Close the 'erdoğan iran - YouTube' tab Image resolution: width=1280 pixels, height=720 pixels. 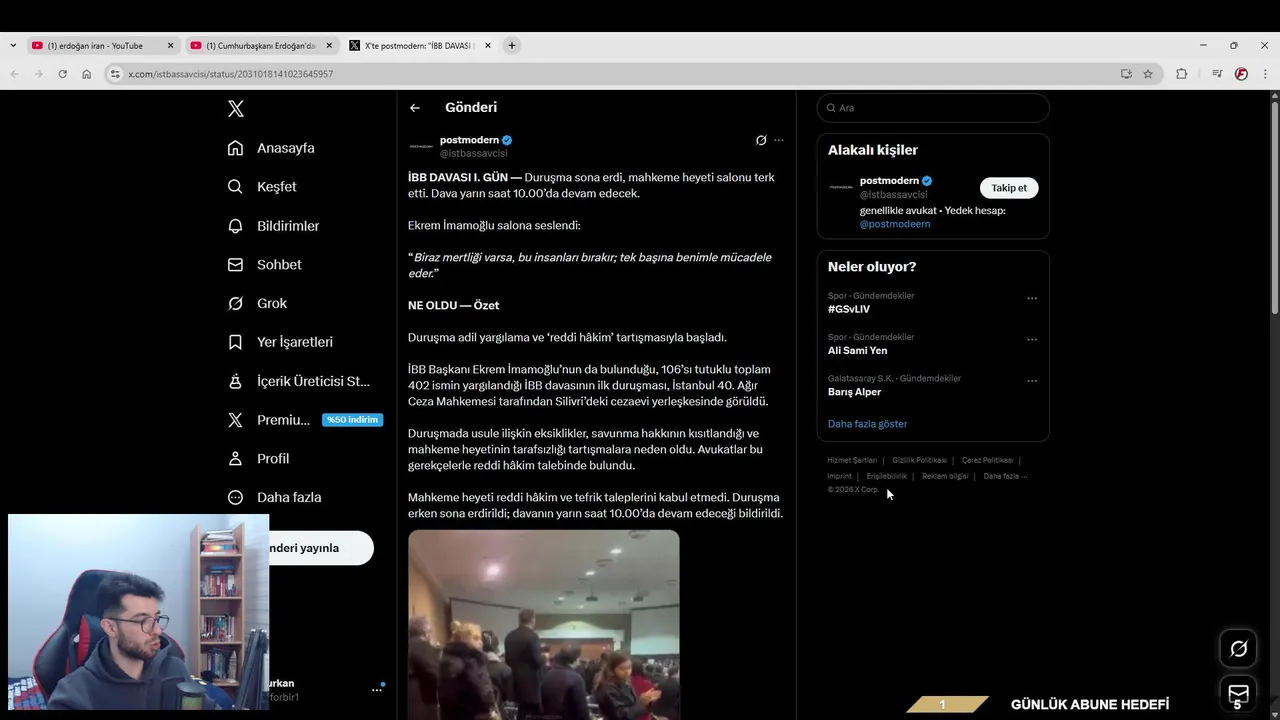[170, 45]
